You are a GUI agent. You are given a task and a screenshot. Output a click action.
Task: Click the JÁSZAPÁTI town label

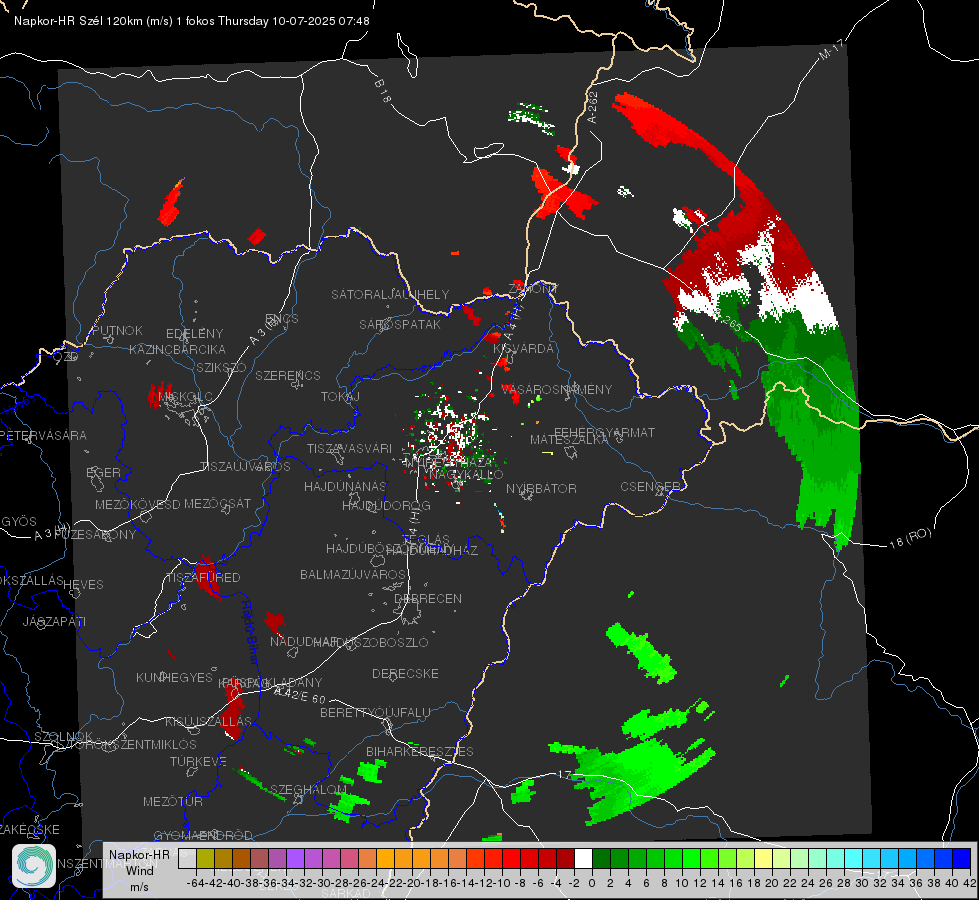pyautogui.click(x=54, y=621)
